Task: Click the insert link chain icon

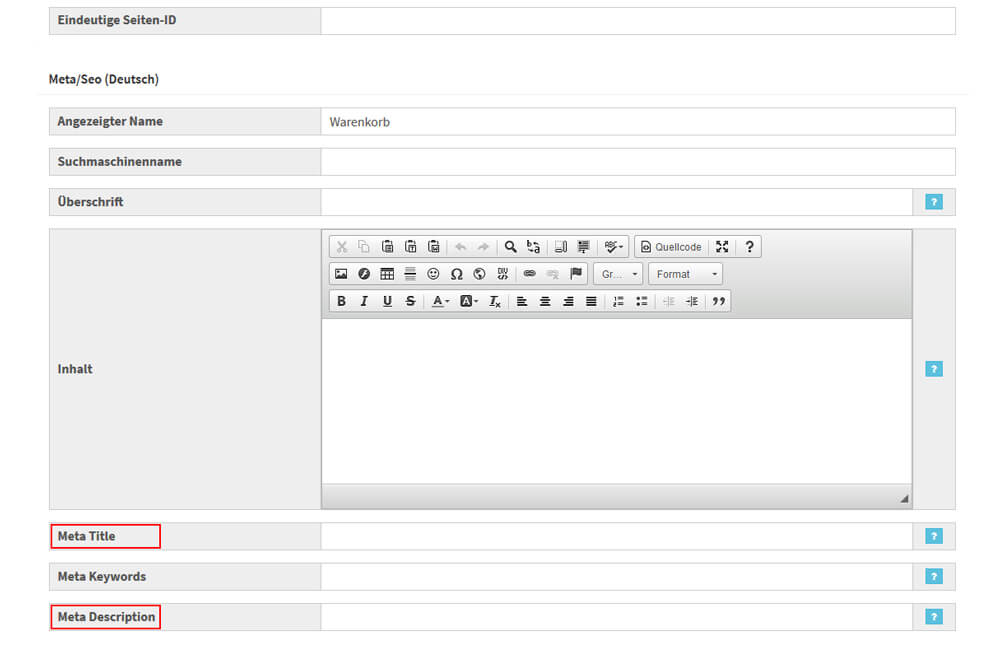Action: pyautogui.click(x=529, y=274)
